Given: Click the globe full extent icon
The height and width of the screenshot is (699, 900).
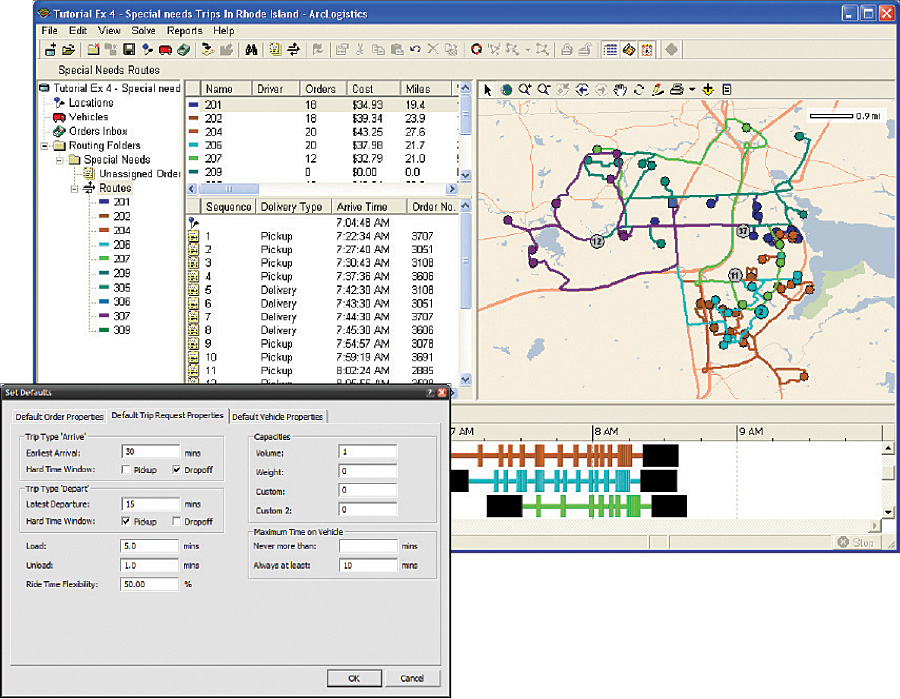Looking at the screenshot, I should pos(506,89).
